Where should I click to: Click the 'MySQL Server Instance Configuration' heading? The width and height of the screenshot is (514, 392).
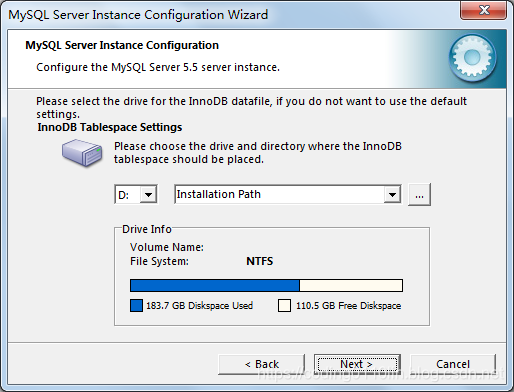pos(122,45)
